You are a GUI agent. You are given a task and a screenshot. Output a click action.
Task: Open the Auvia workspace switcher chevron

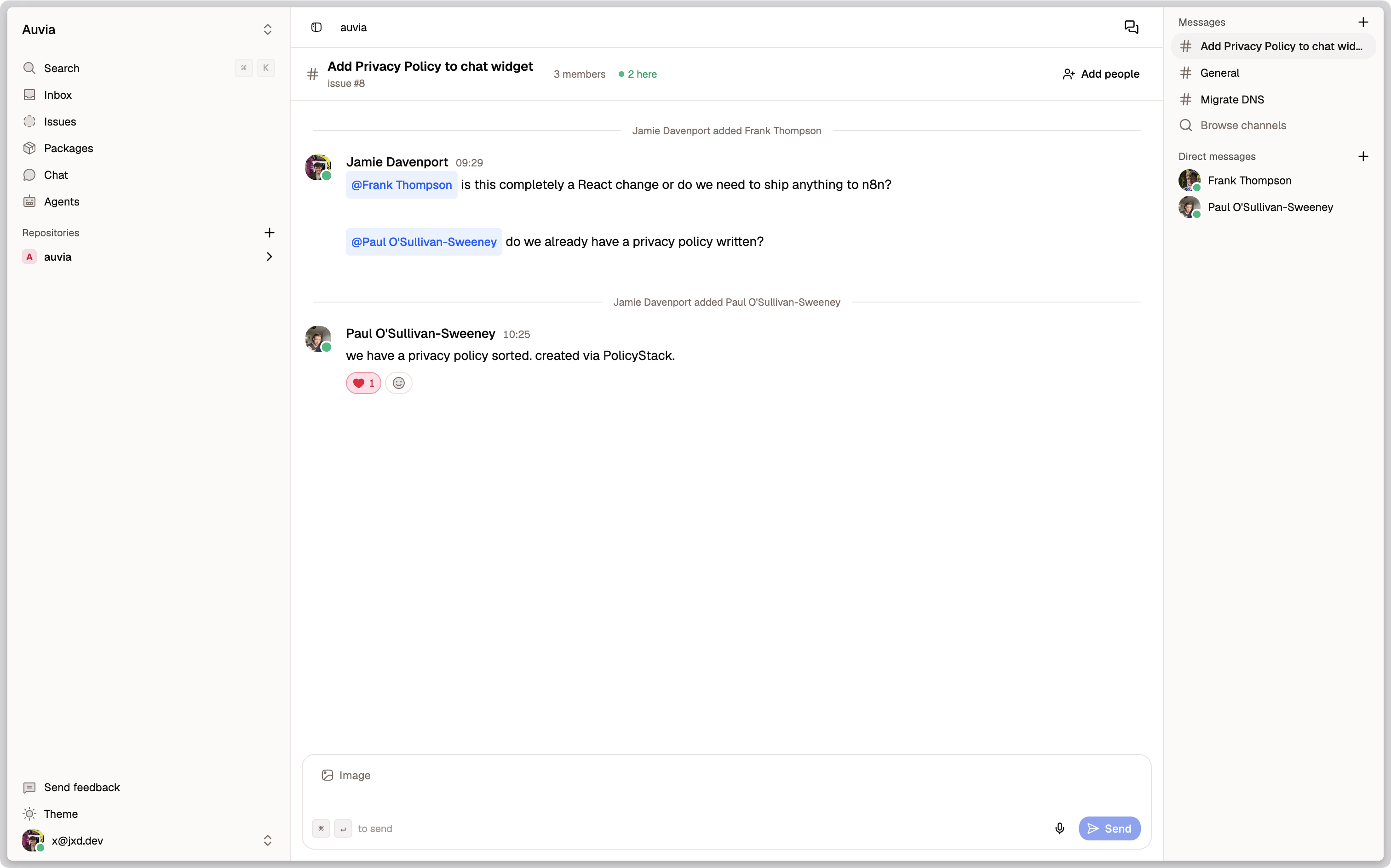pos(267,29)
